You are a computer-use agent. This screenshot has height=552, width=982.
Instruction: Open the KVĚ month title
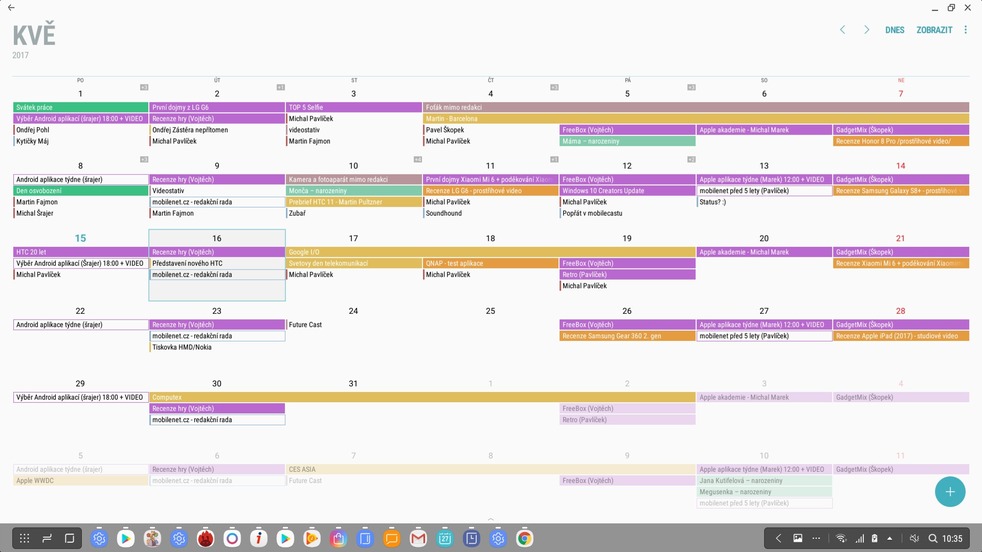pos(34,36)
